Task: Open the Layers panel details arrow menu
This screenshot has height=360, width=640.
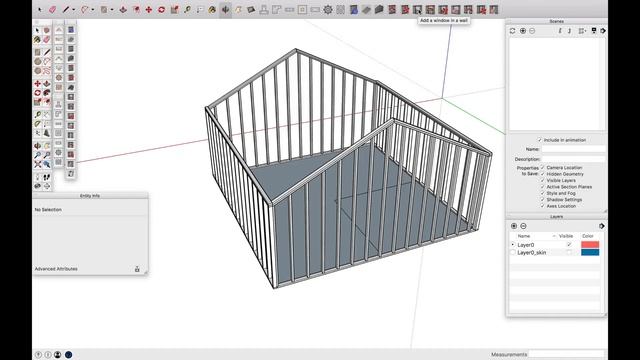Action: pos(602,226)
